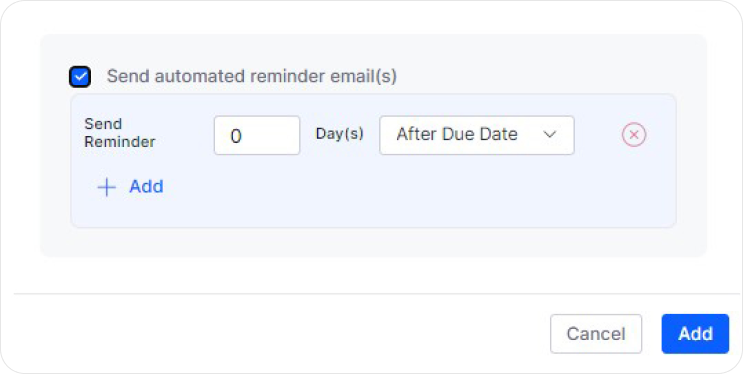743x374 pixels.
Task: Uncheck the automated reminder emails checkbox
Action: click(80, 77)
